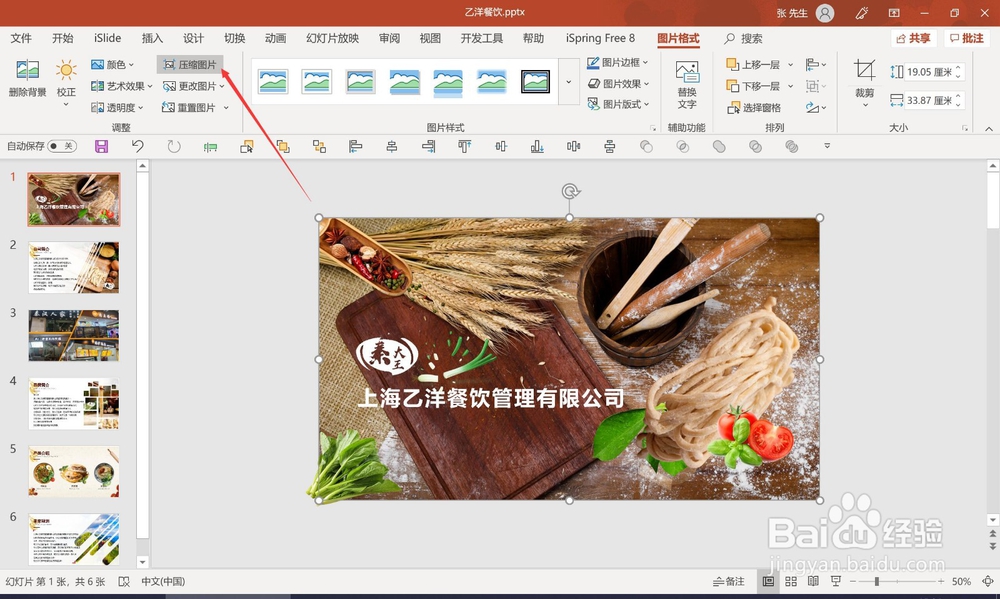Open the iSlide tab

coord(107,38)
